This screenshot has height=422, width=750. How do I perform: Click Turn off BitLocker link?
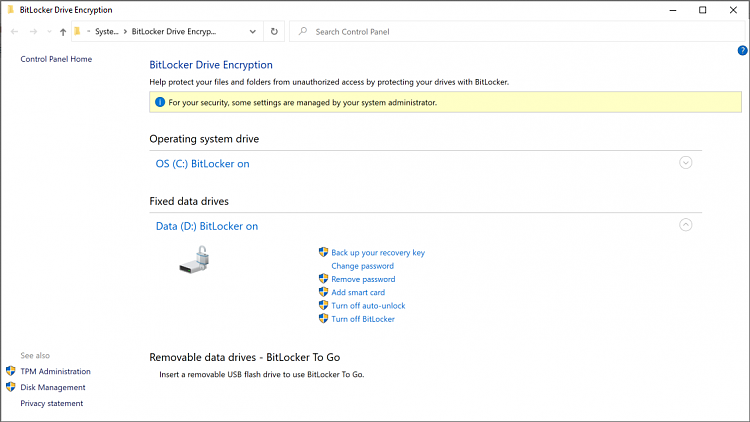pyautogui.click(x=363, y=319)
